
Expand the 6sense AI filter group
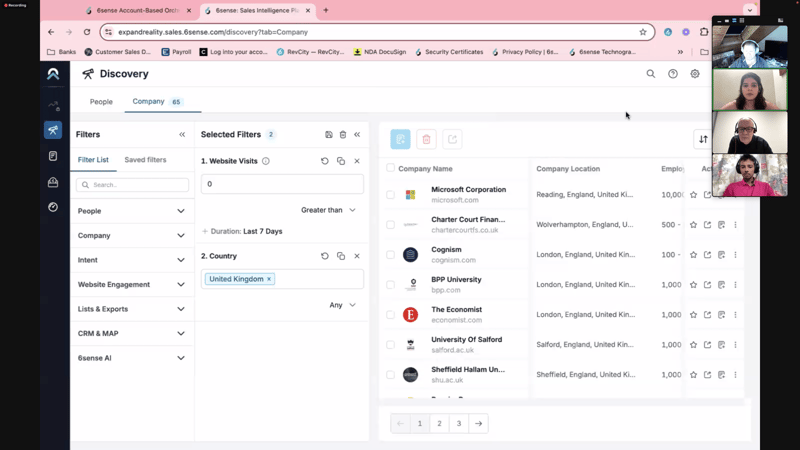point(132,358)
